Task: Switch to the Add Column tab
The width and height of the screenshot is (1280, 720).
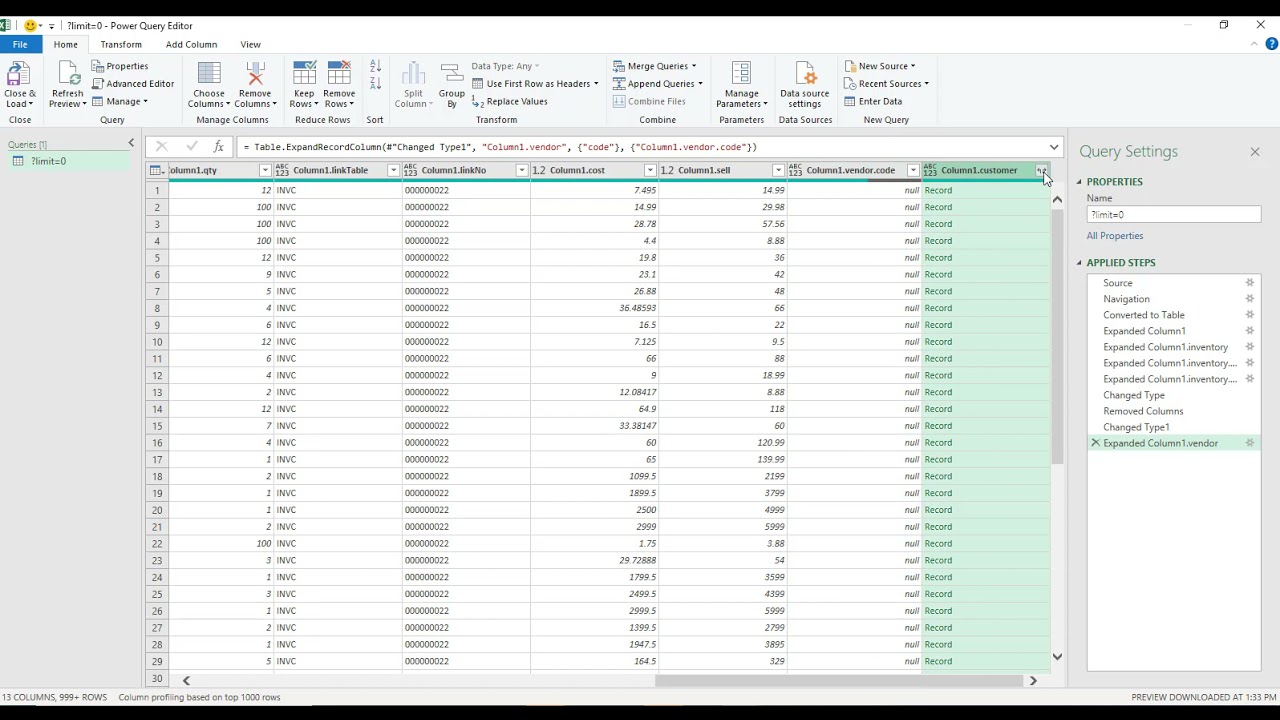Action: [191, 45]
